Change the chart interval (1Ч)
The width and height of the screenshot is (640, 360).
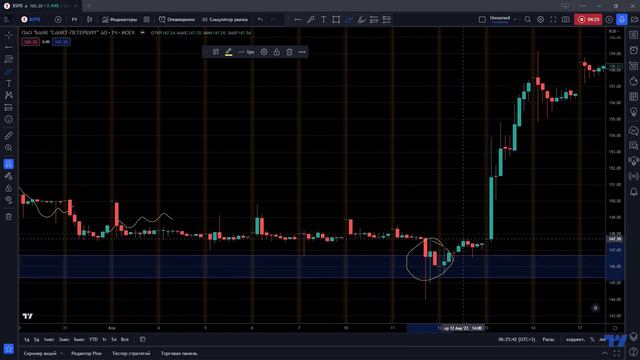coord(74,20)
